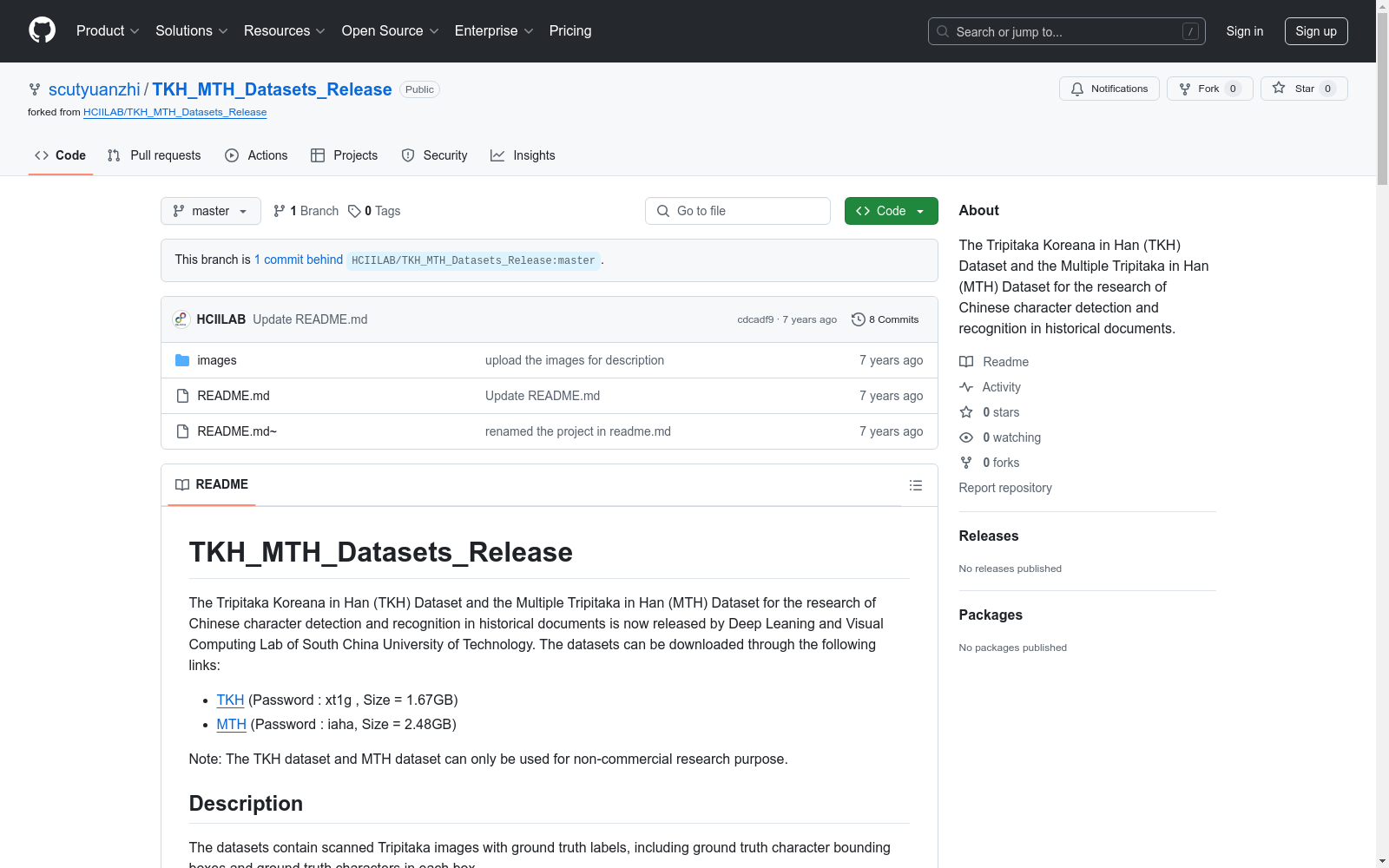The width and height of the screenshot is (1389, 868).
Task: View the 1 Branch list
Action: coord(306,211)
